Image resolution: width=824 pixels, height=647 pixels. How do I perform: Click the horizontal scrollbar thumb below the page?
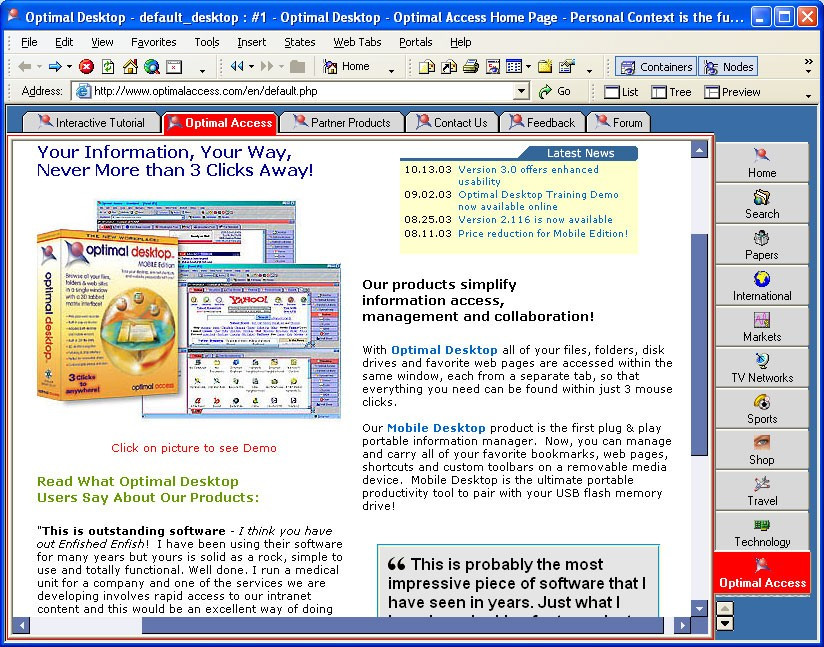click(403, 625)
